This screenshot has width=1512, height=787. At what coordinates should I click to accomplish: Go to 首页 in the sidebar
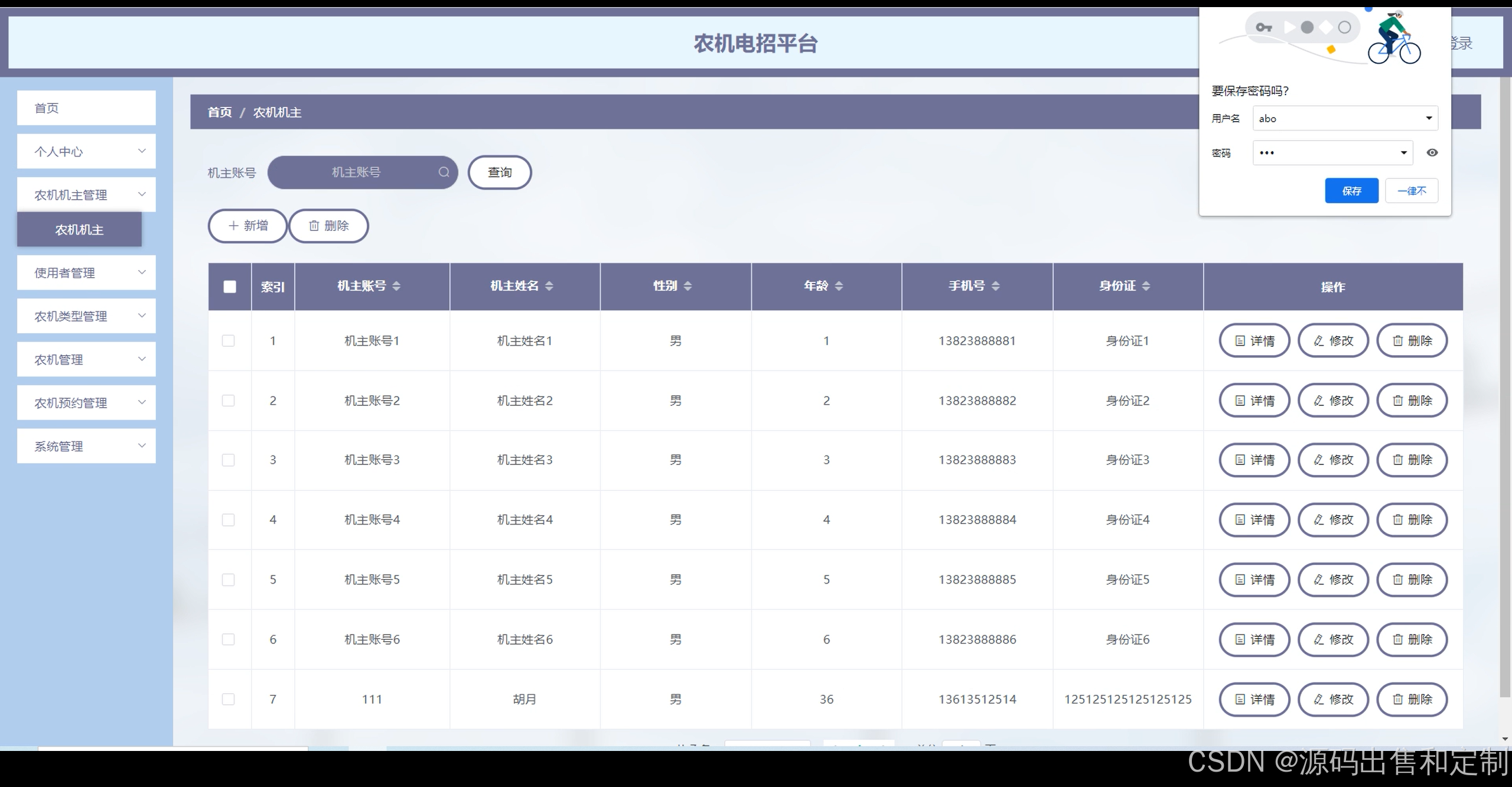(x=86, y=108)
